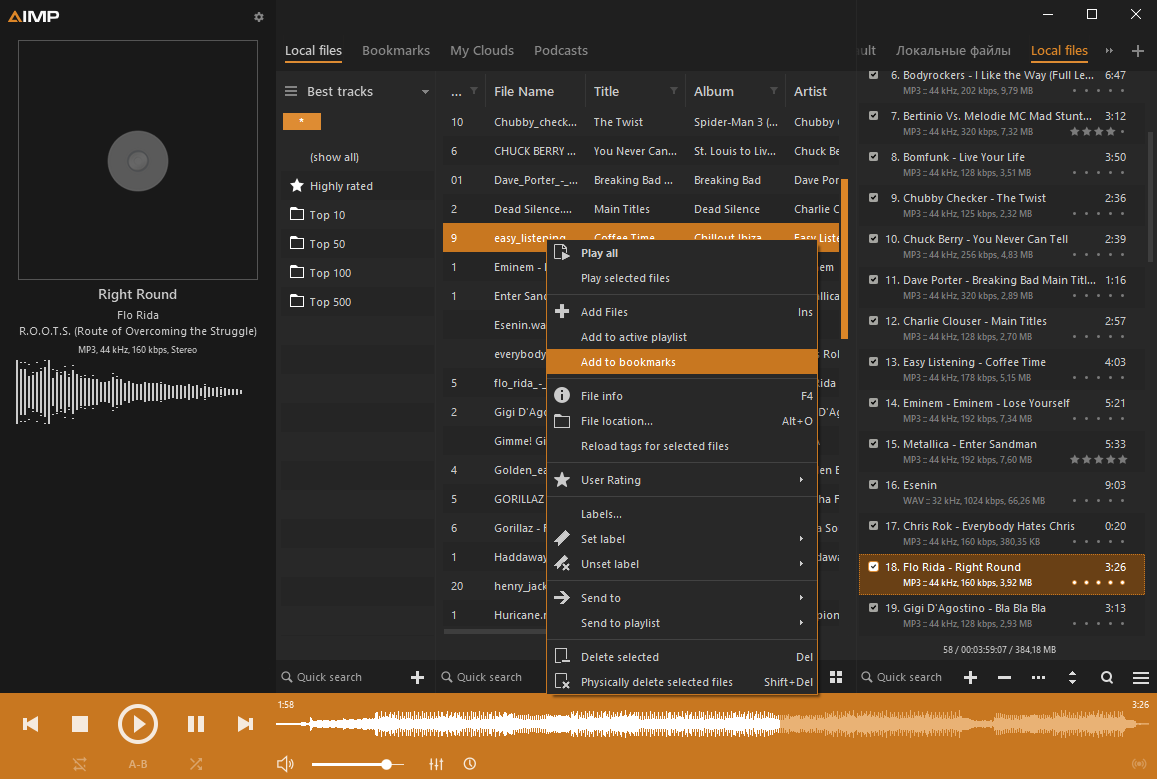Uncheck Flo Rida - Right Round checkbox
This screenshot has height=779, width=1157.
pos(874,567)
